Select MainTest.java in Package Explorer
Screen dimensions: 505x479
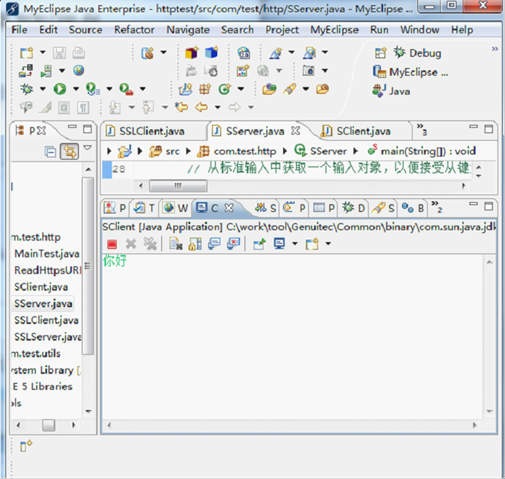pyautogui.click(x=47, y=254)
